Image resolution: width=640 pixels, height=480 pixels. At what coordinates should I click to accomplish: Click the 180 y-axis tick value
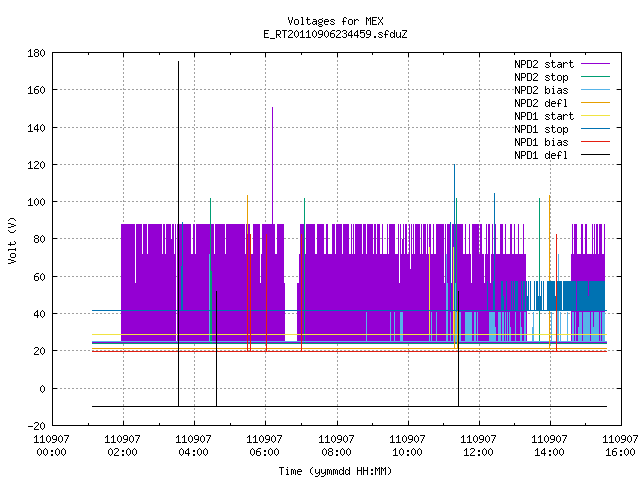[36, 53]
